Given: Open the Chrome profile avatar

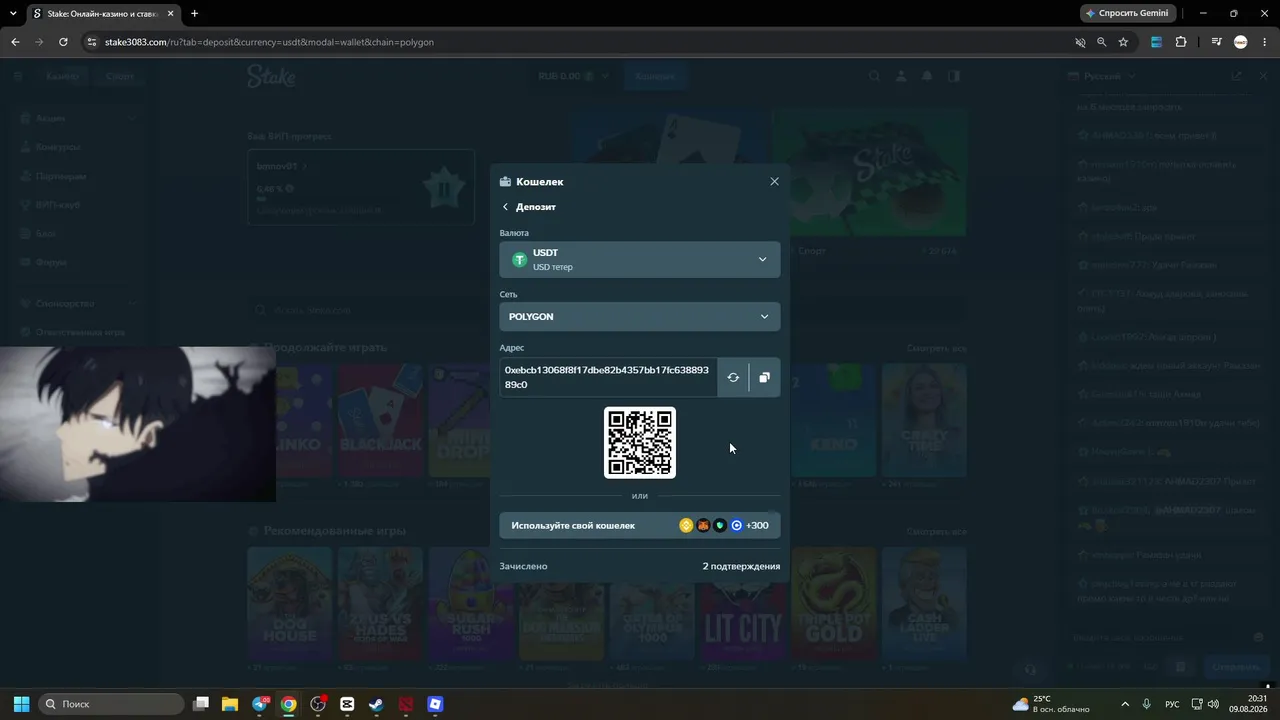Looking at the screenshot, I should (1241, 42).
